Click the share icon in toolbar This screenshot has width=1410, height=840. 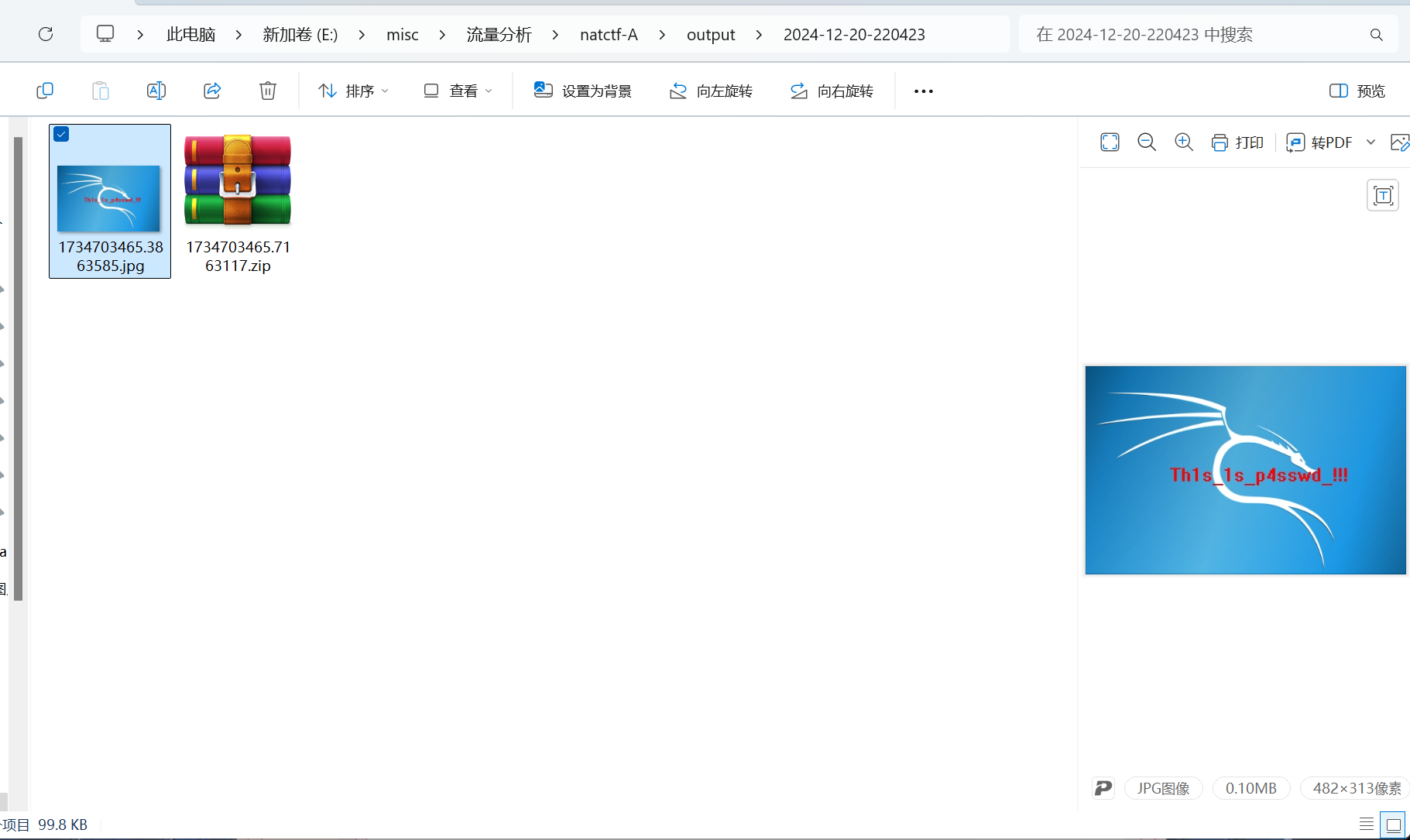tap(212, 91)
